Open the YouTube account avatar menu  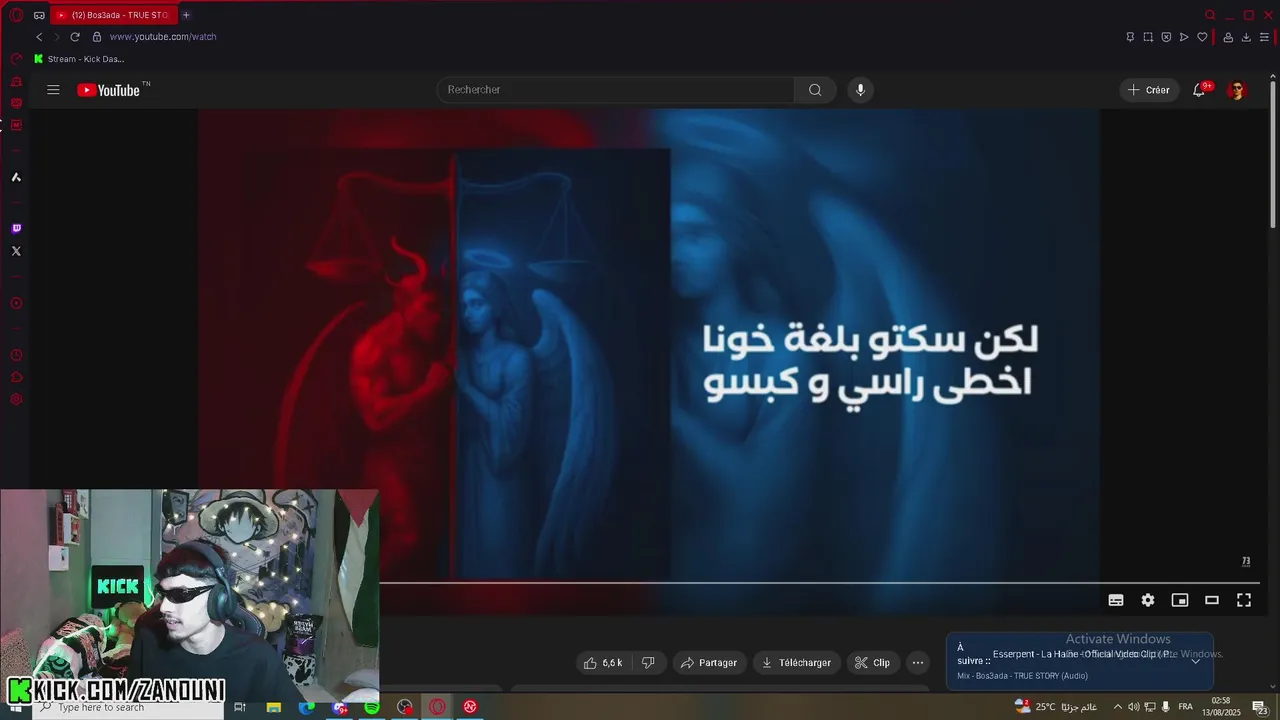coord(1237,90)
